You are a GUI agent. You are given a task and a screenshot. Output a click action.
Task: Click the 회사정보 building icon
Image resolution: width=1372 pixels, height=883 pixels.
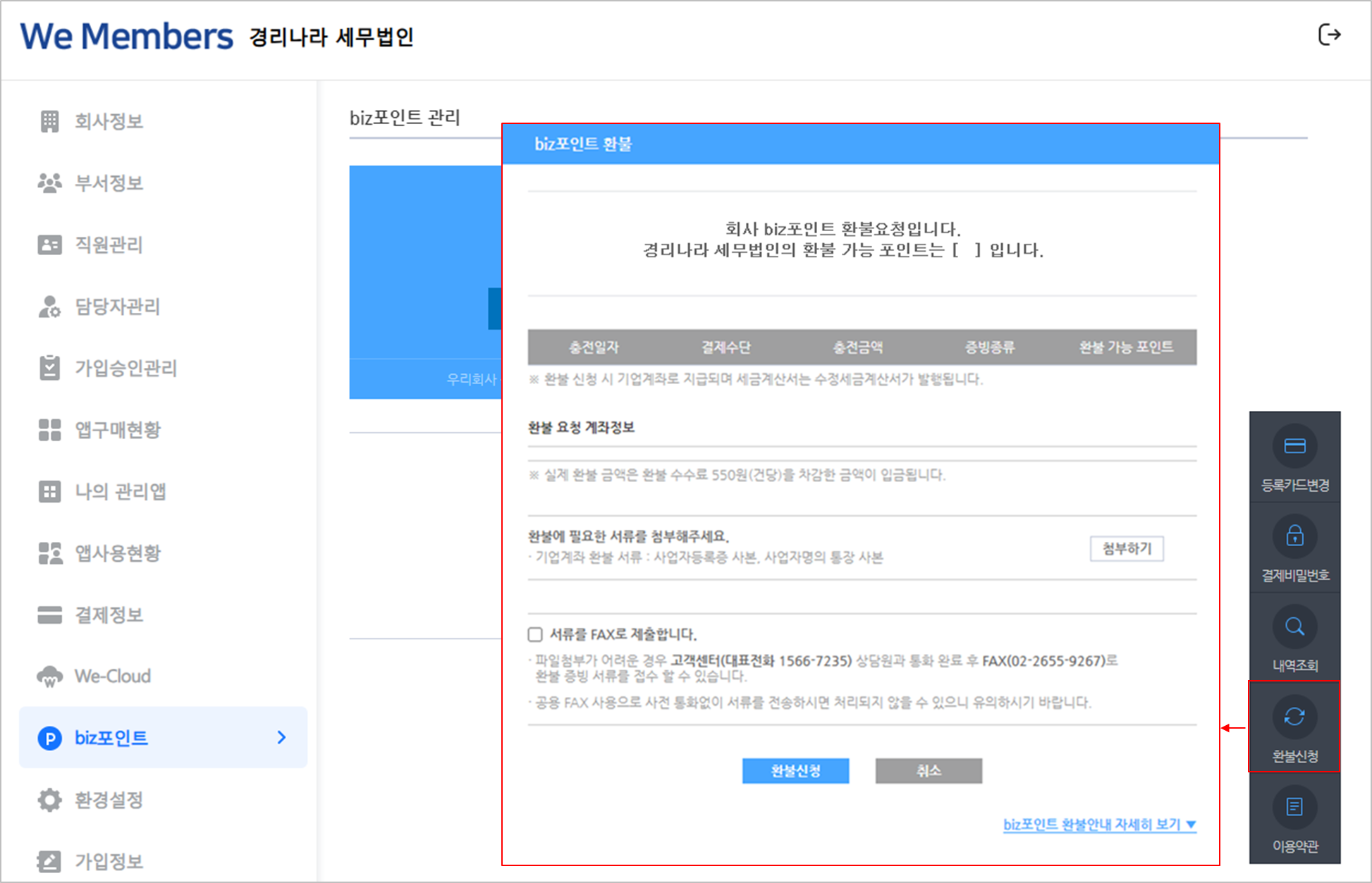[49, 121]
